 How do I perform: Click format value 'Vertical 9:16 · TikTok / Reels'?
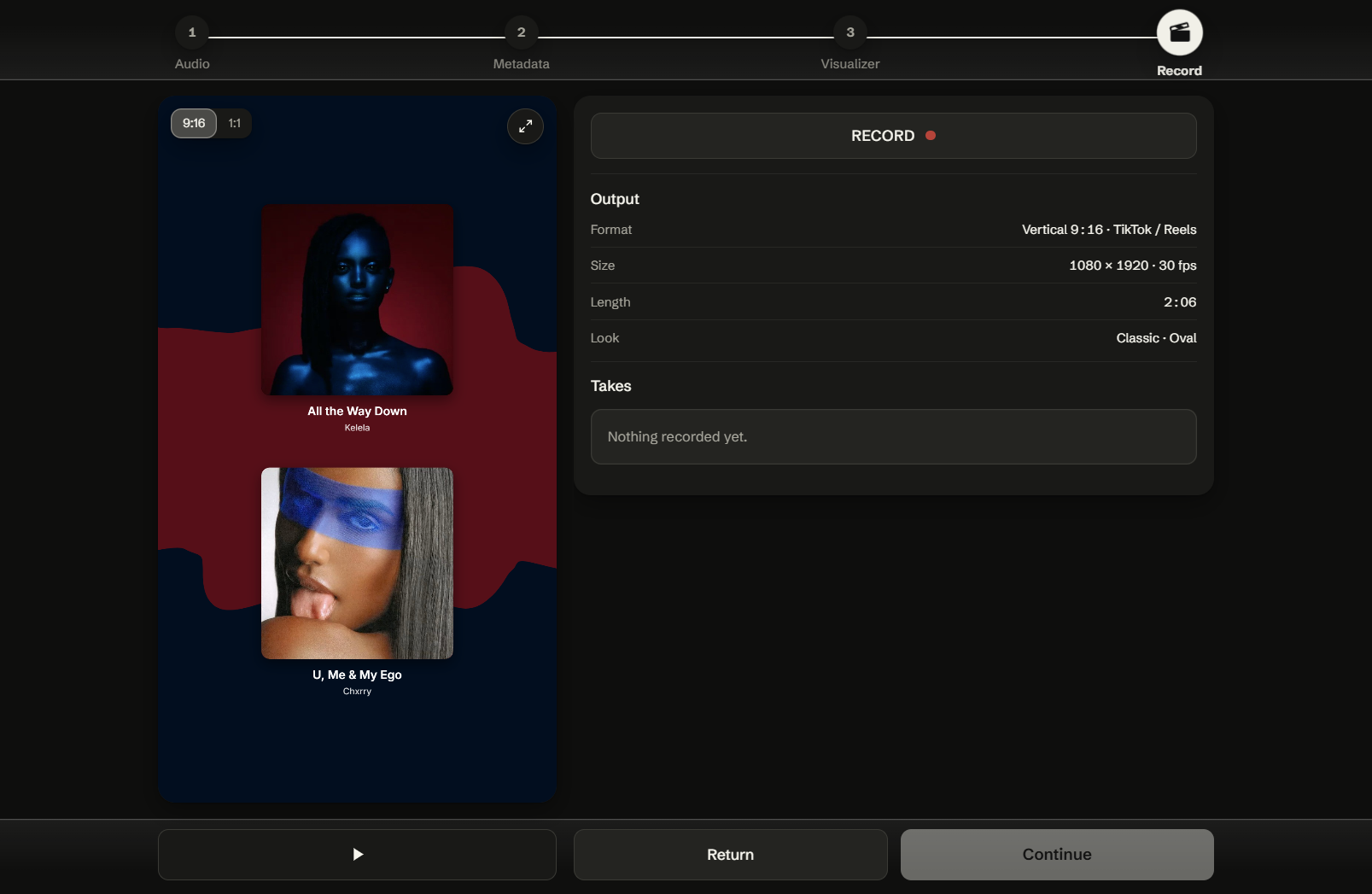tap(1109, 230)
